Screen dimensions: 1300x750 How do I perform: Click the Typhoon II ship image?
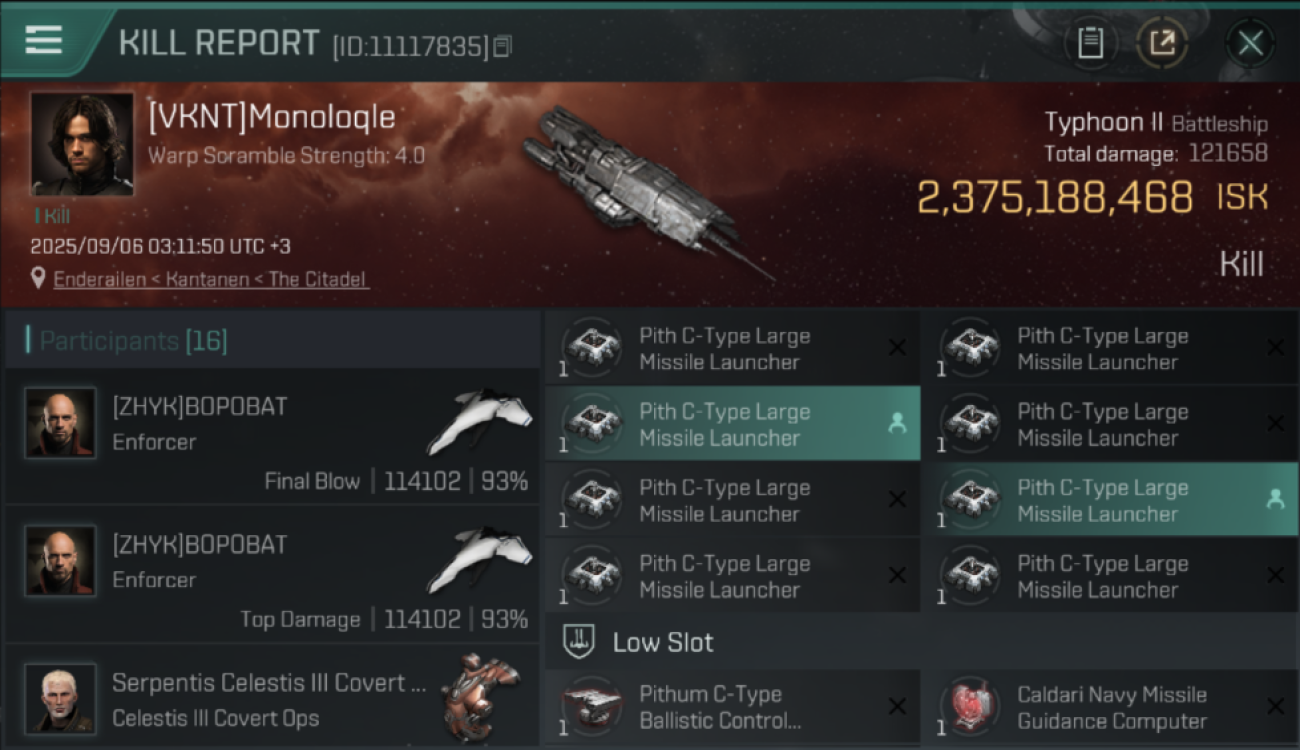(640, 185)
